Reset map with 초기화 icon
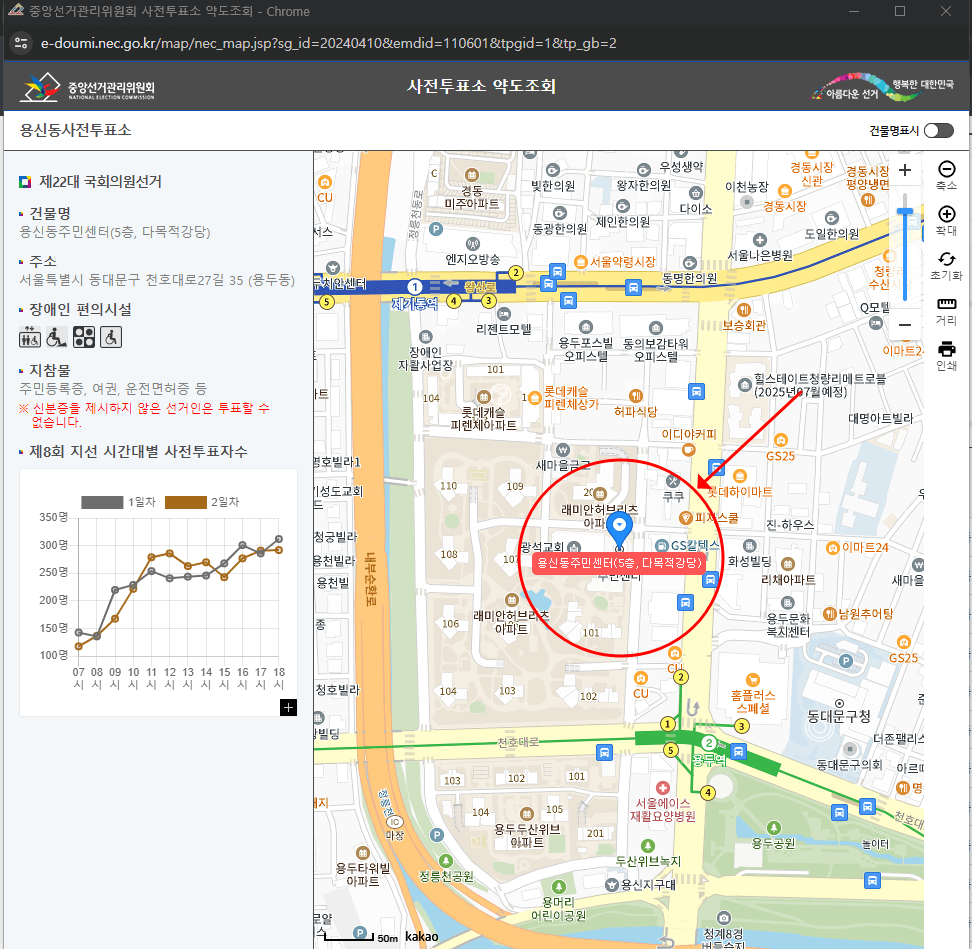 pos(946,259)
